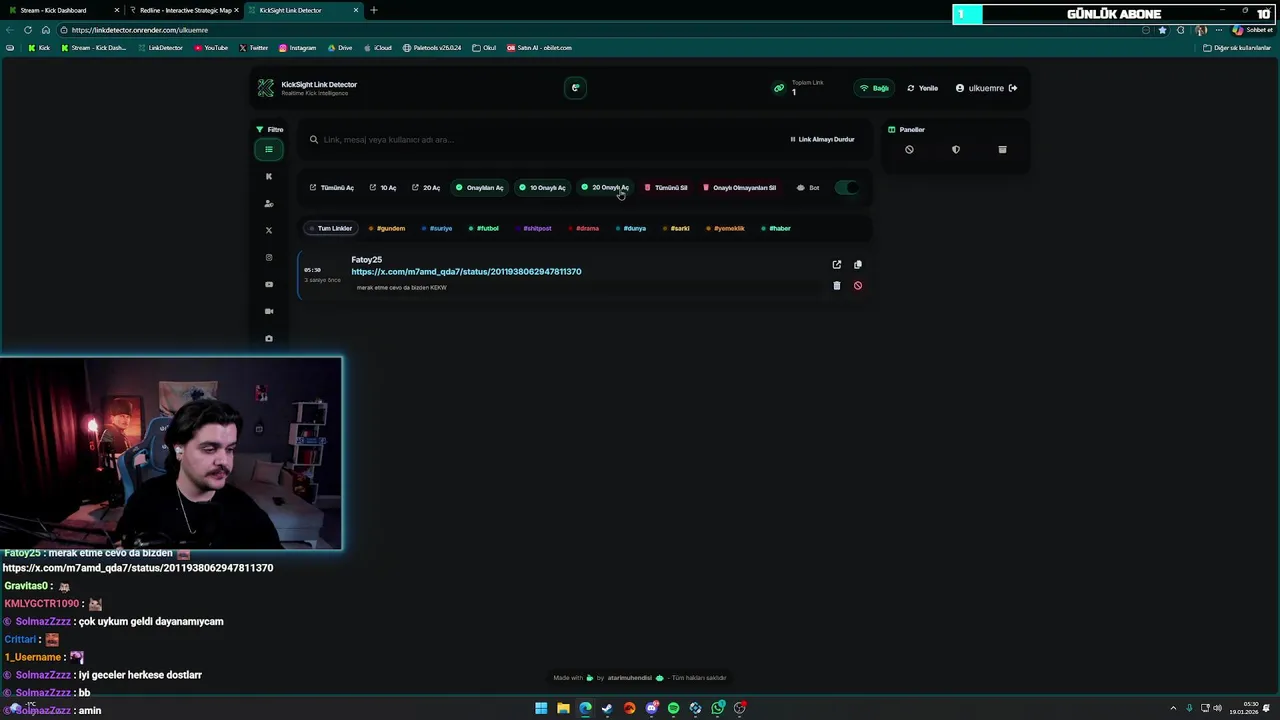Open the archive panel icon under Paneller
The width and height of the screenshot is (1280, 720).
point(1002,150)
